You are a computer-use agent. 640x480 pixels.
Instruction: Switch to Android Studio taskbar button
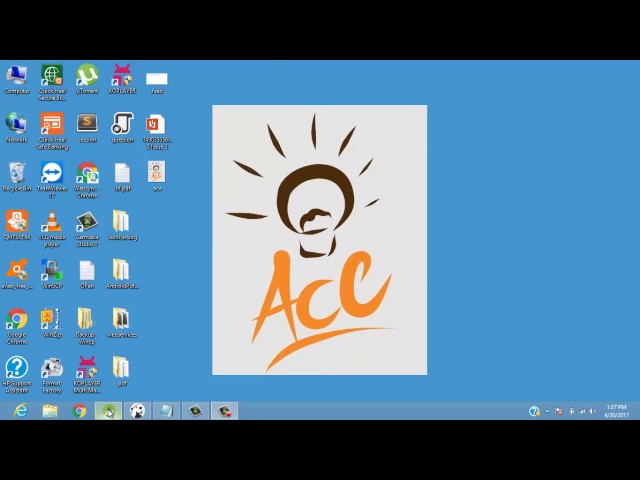tap(108, 411)
